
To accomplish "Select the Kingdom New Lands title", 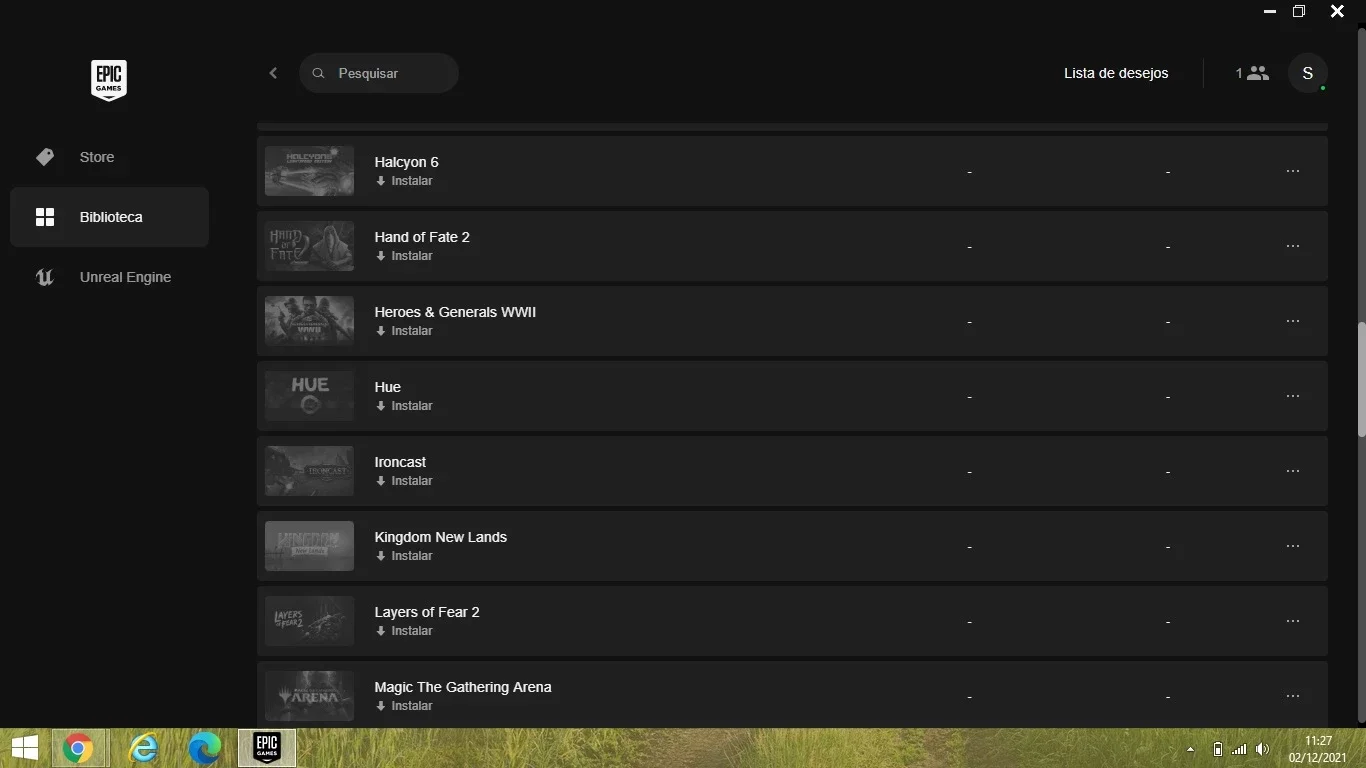I will tap(440, 537).
